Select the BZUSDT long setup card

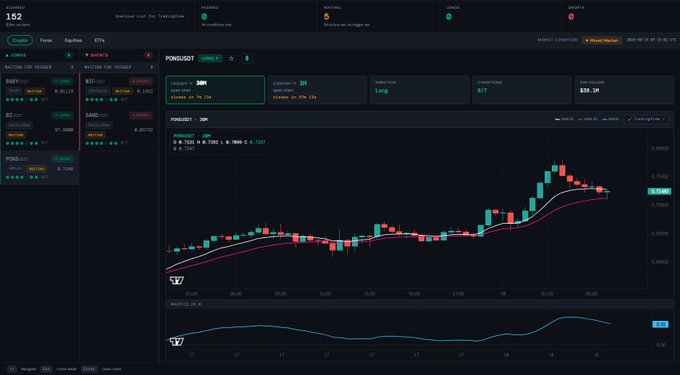click(39, 129)
